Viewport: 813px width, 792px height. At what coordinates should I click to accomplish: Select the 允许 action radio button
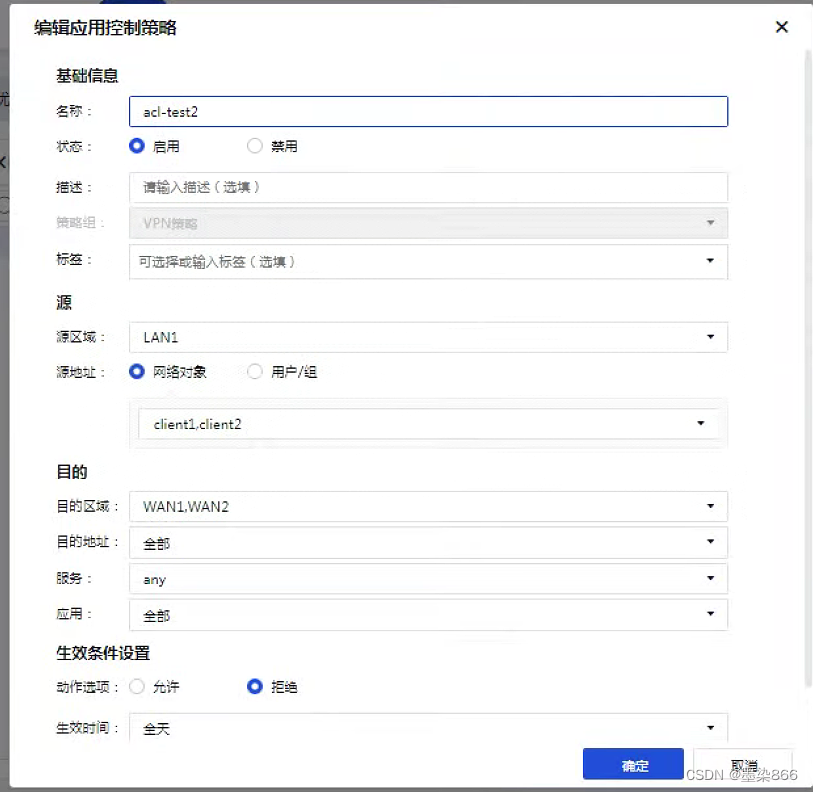coord(137,687)
